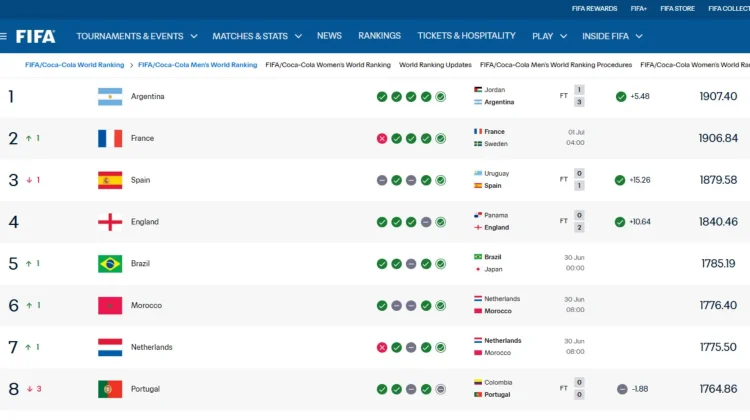Viewport: 750px width, 420px height.
Task: Click France's red loss form icon
Action: [382, 139]
